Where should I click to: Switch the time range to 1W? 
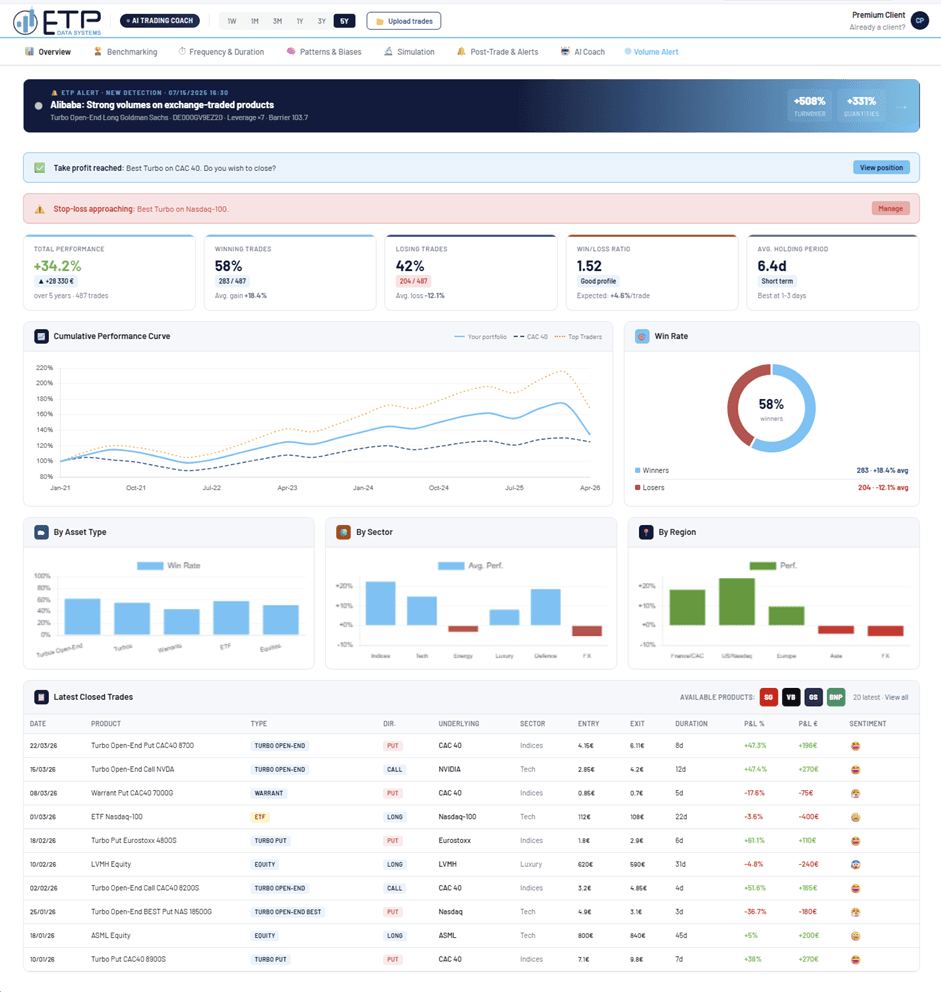232,21
